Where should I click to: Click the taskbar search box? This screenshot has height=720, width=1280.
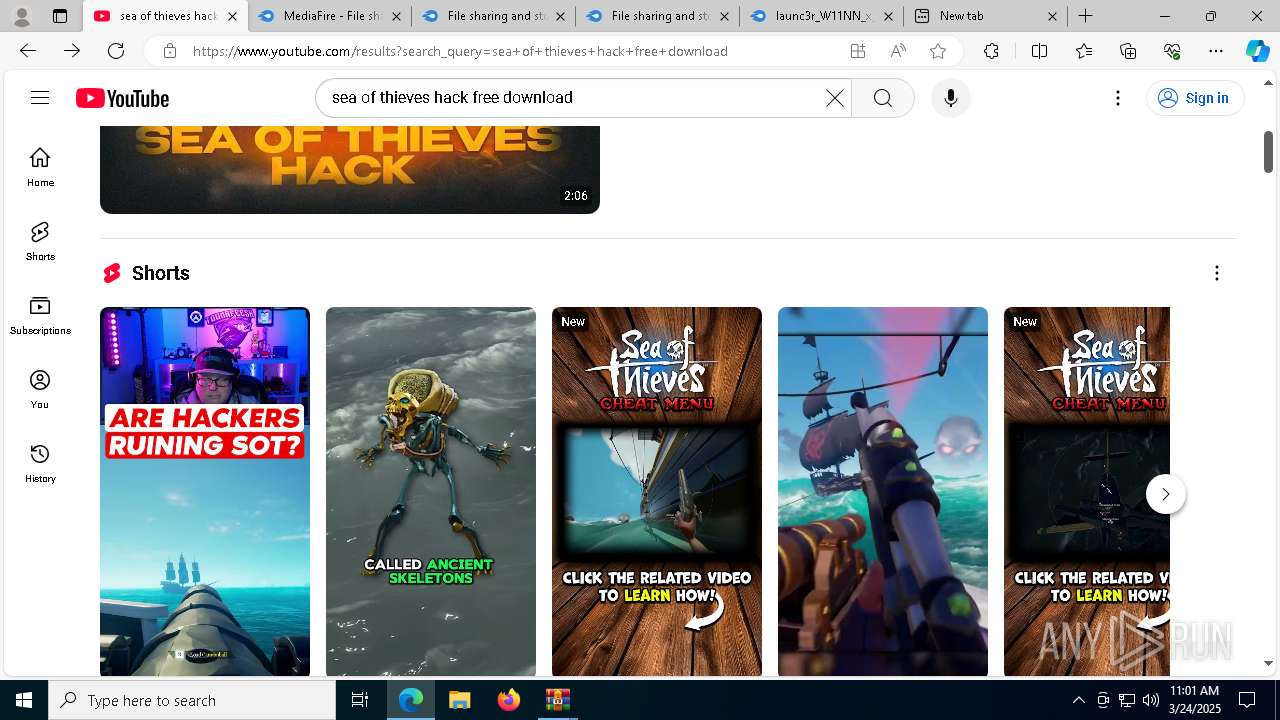(x=192, y=700)
